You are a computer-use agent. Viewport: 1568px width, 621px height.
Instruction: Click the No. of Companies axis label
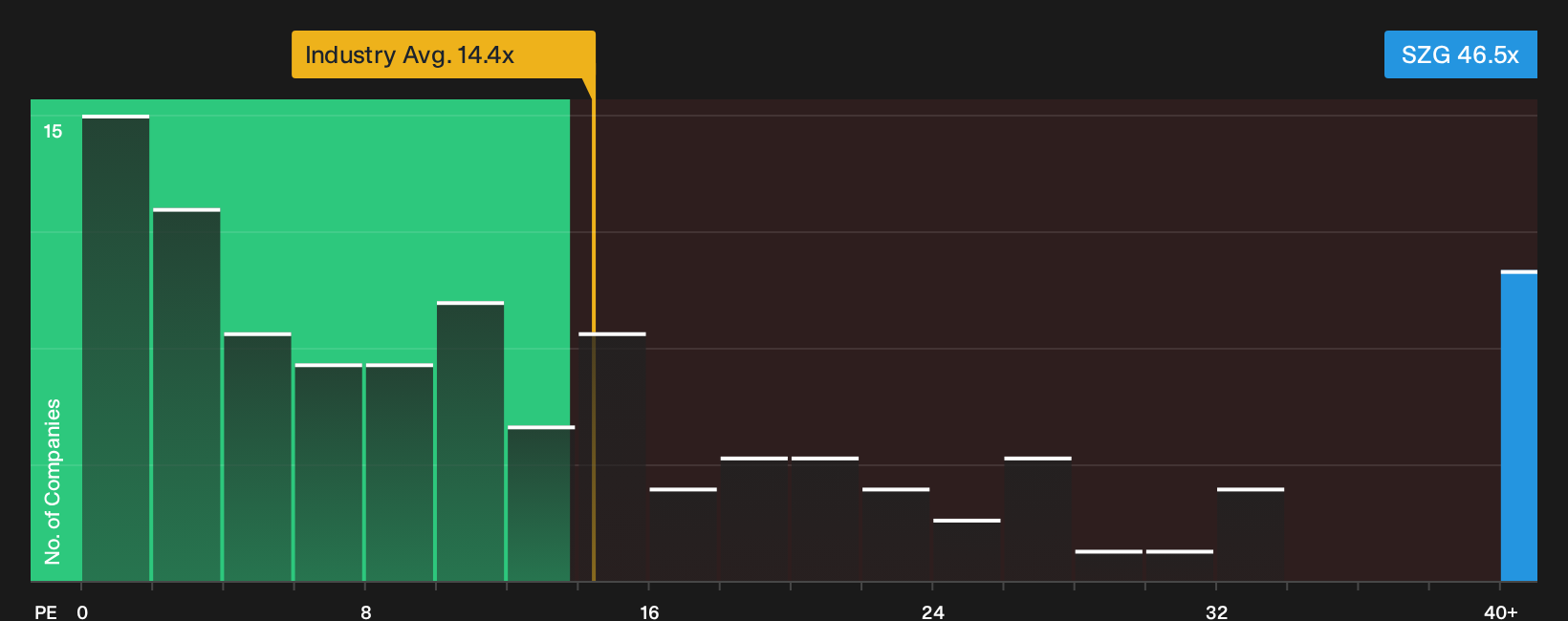[53, 482]
